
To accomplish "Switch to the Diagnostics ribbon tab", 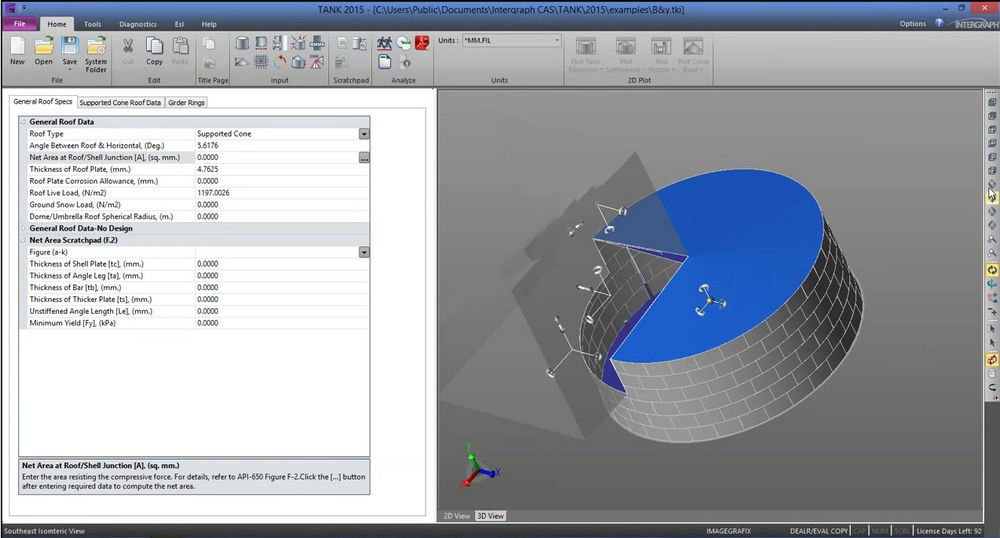I will click(138, 24).
